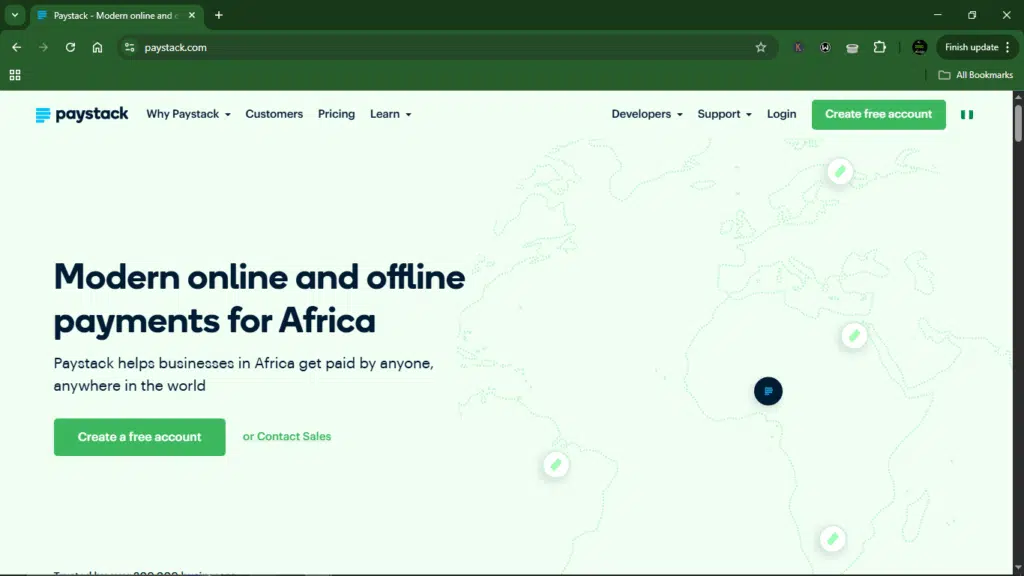The height and width of the screenshot is (576, 1024).
Task: Open the browser extensions puzzle icon
Action: coord(879,47)
